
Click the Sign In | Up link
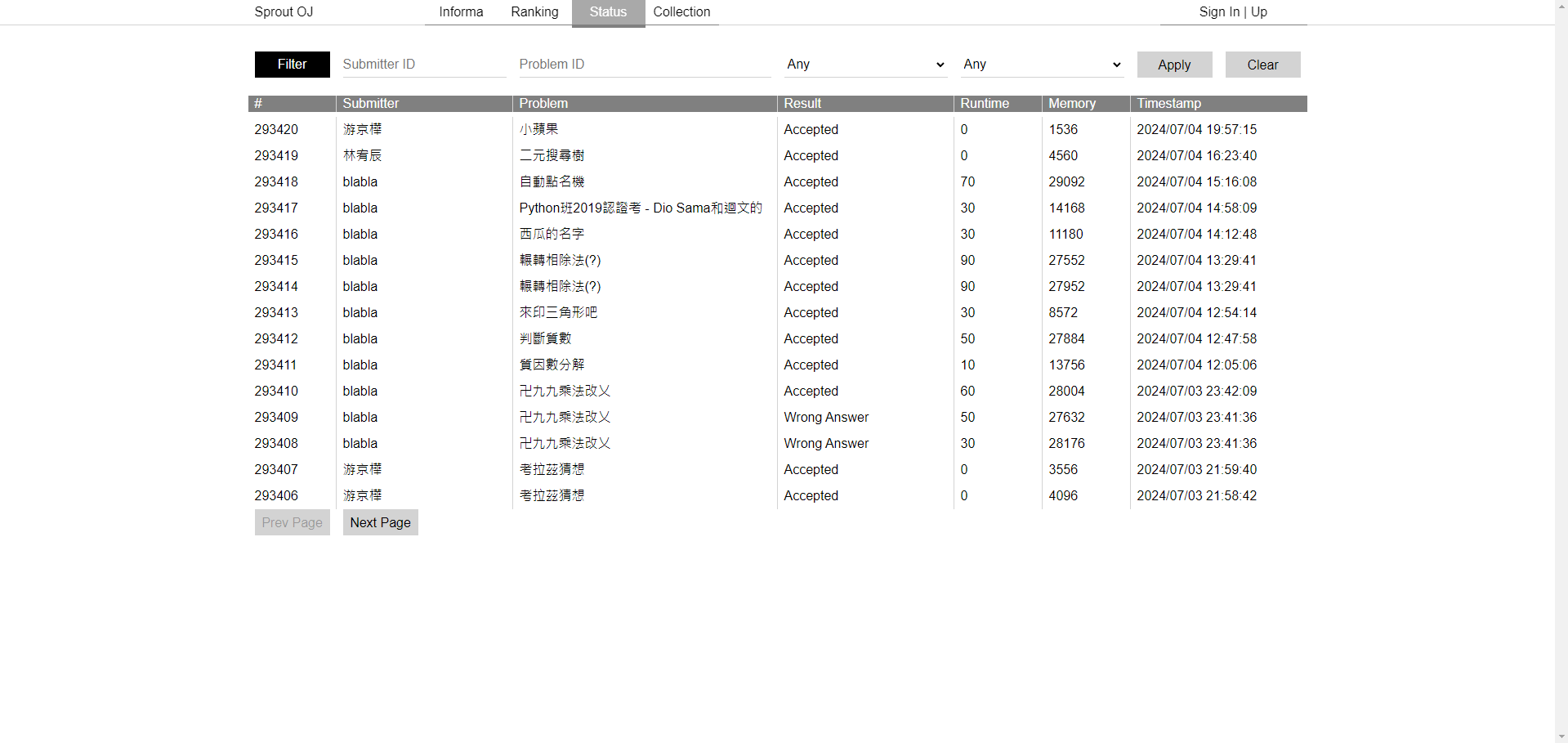[1232, 12]
